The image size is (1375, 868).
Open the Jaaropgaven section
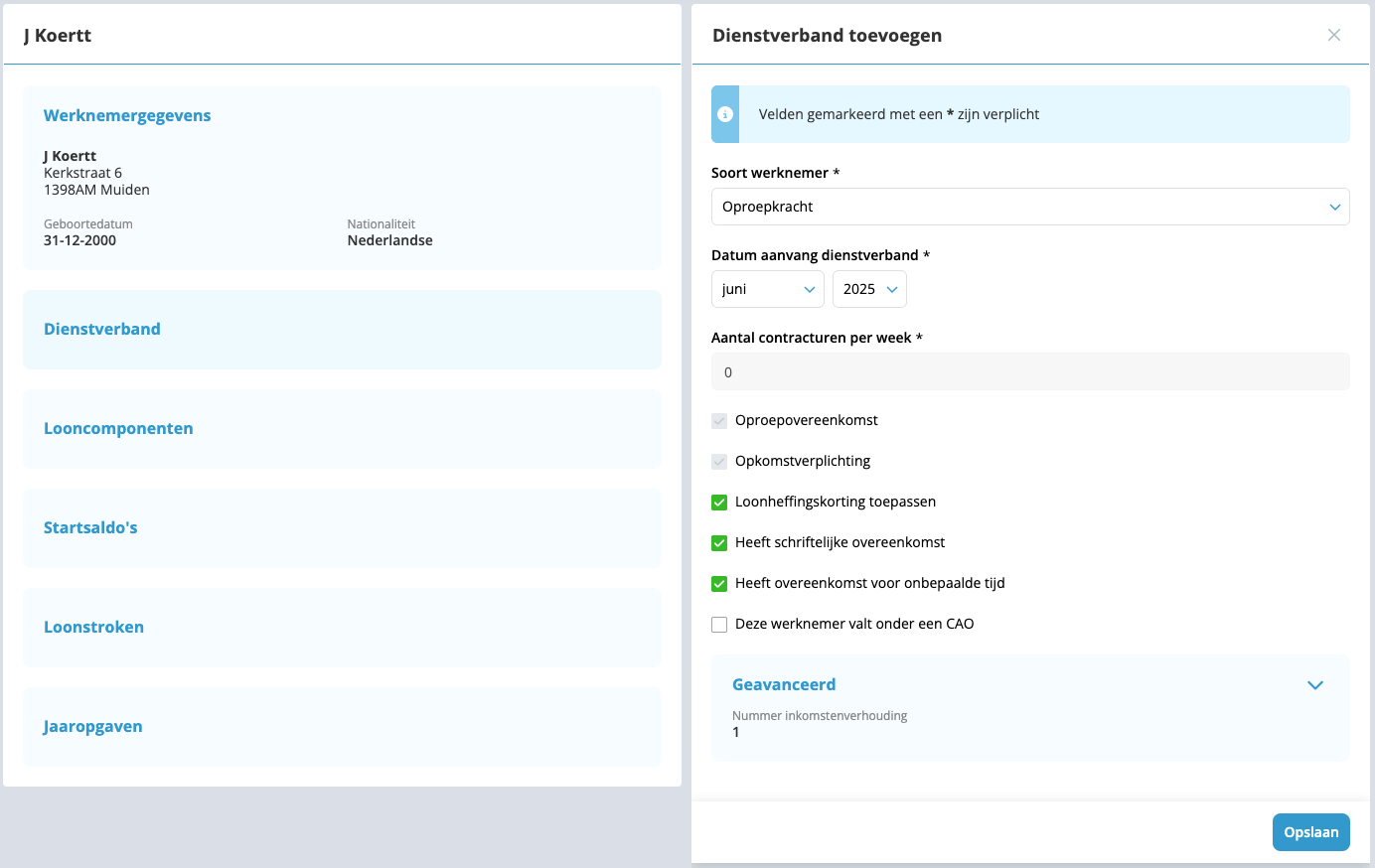coord(92,726)
